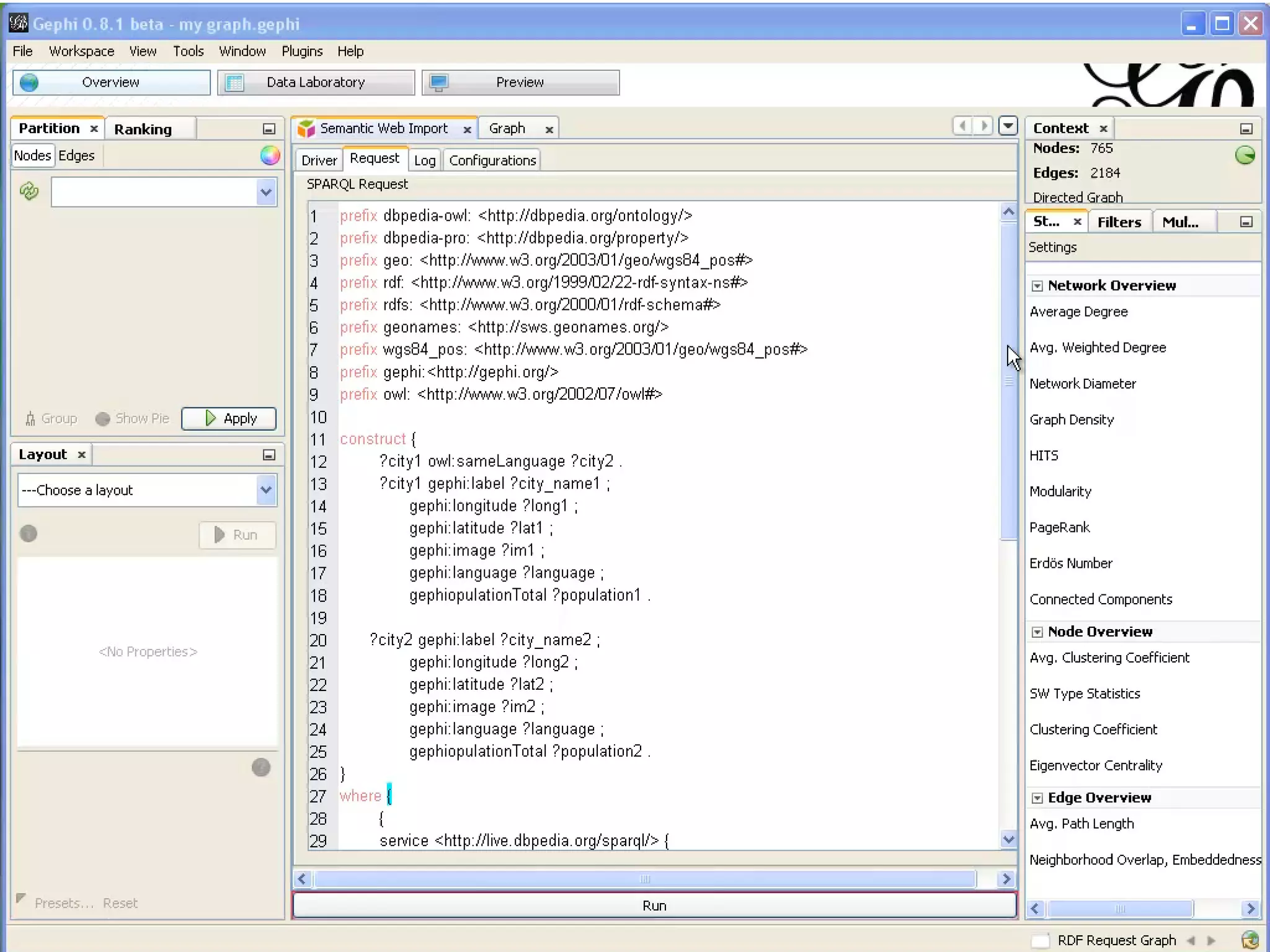Click the green pie icon in Context panel
The image size is (1270, 952).
[1245, 155]
